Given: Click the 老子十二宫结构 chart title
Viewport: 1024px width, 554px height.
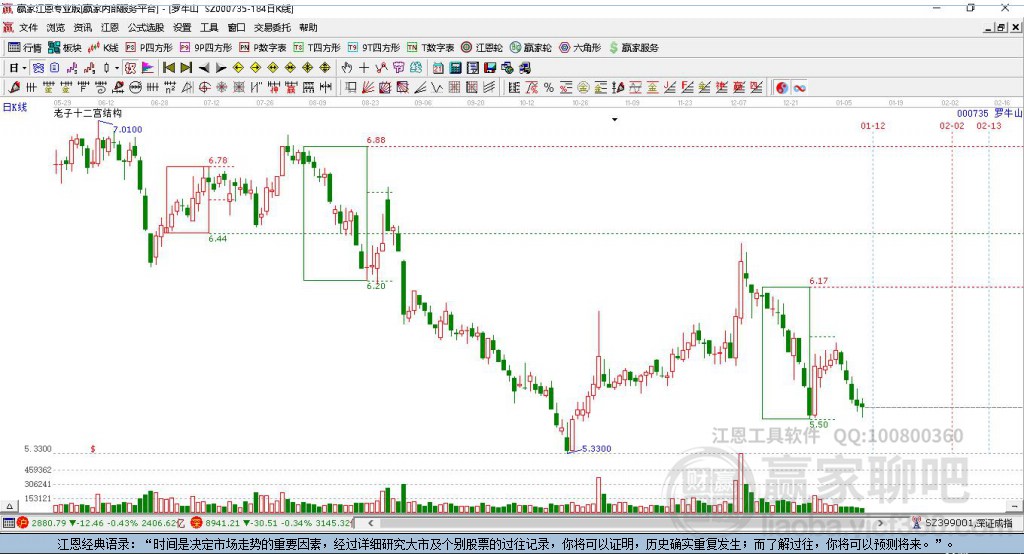Looking at the screenshot, I should pyautogui.click(x=88, y=113).
